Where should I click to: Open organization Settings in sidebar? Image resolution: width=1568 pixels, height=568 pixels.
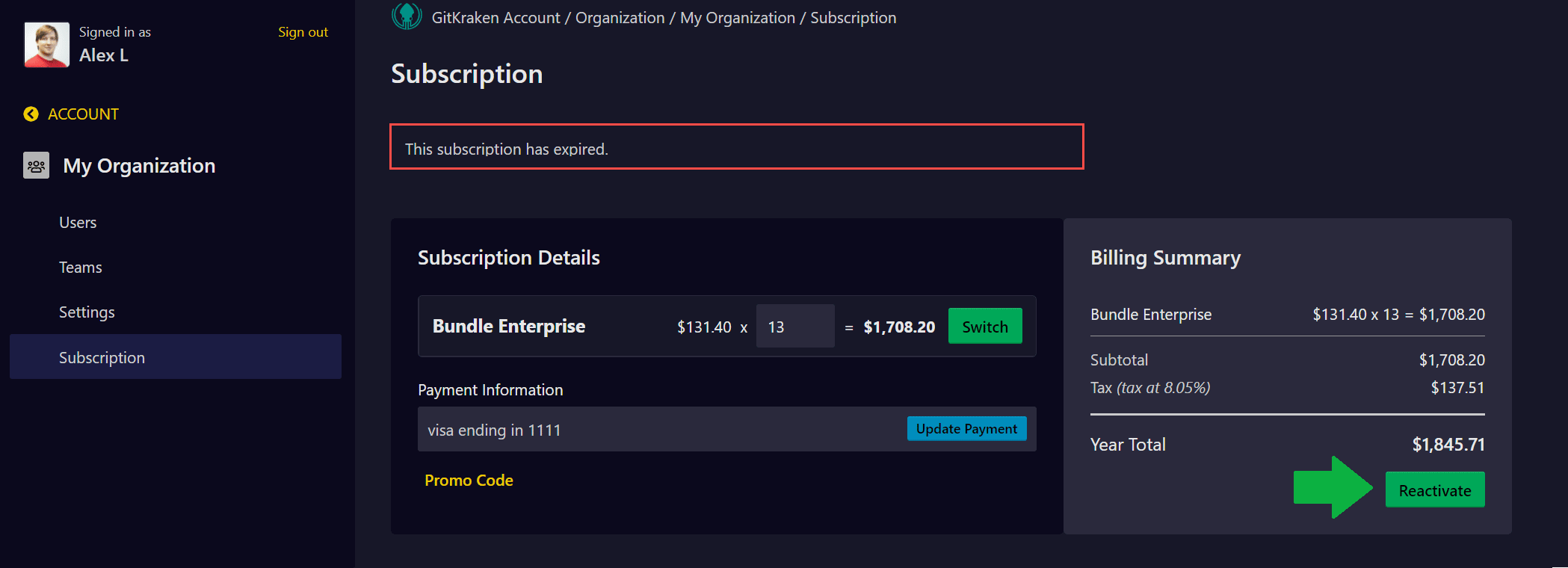tap(87, 312)
